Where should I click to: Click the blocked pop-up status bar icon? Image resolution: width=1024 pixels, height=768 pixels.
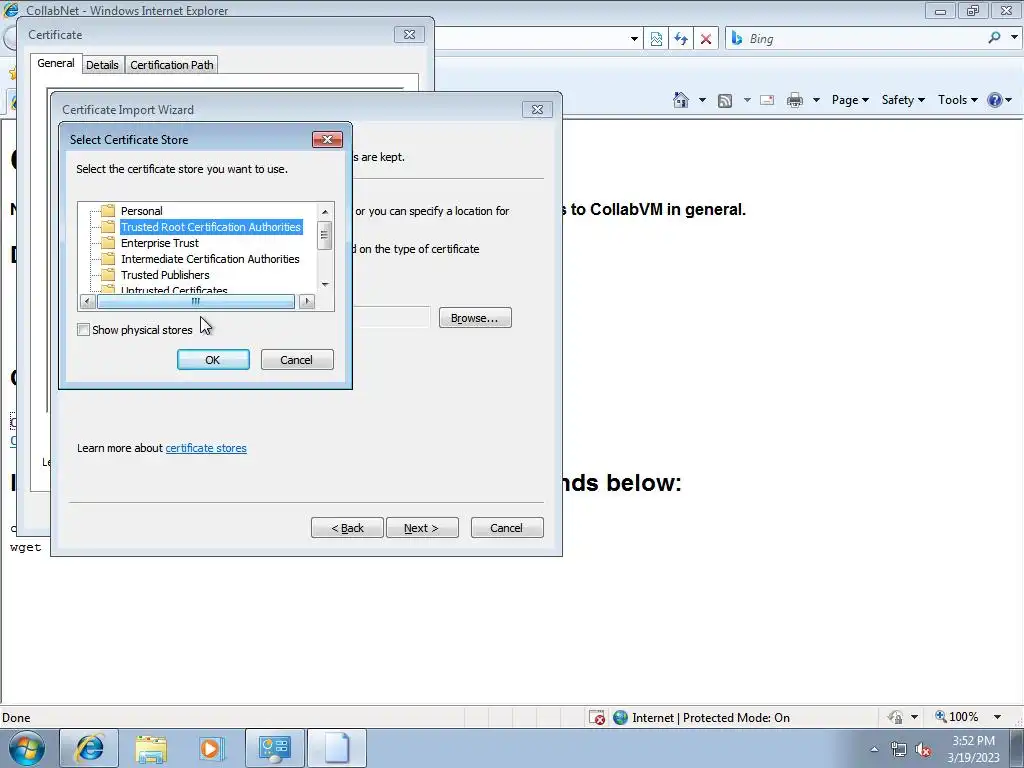596,718
